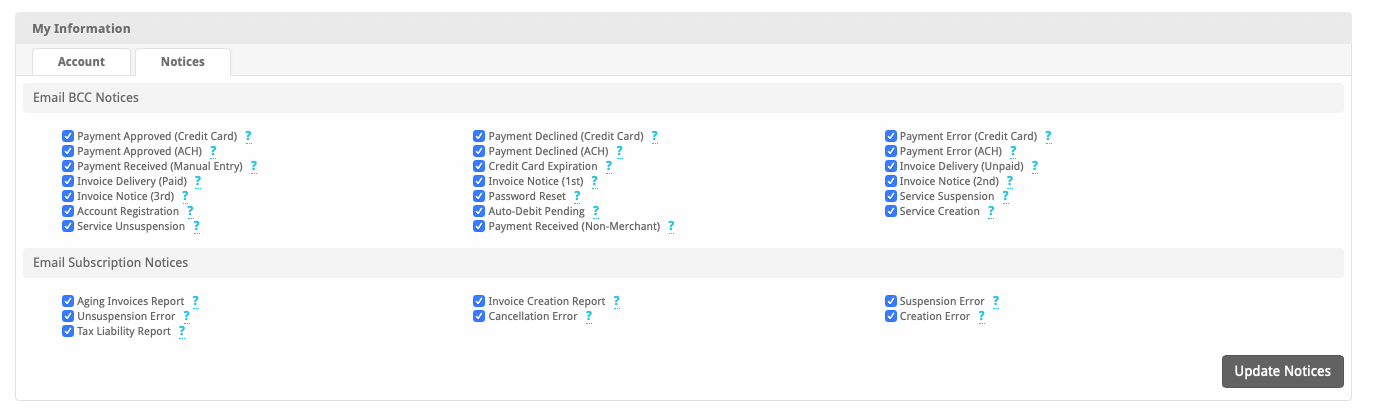Screen dimensions: 1374x417
Task: View help tooltip for Service Suspension
Action: click(x=1005, y=196)
